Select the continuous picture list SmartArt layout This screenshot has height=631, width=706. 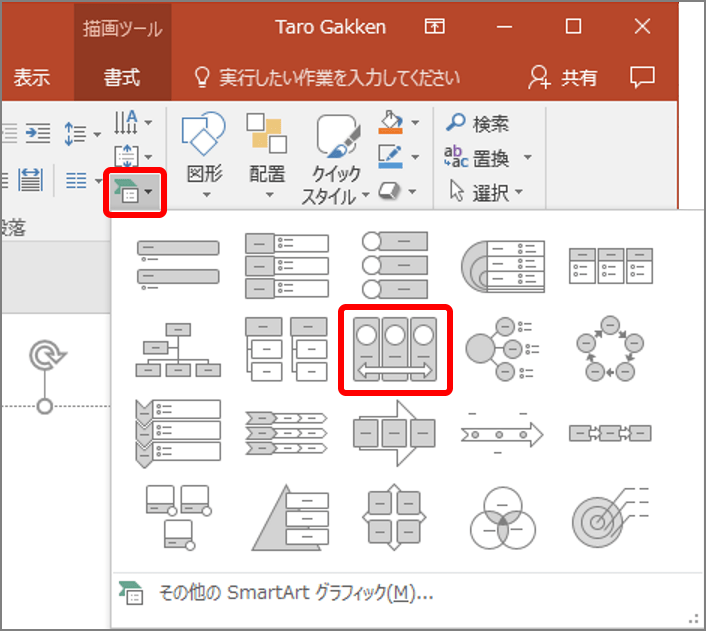pos(395,350)
